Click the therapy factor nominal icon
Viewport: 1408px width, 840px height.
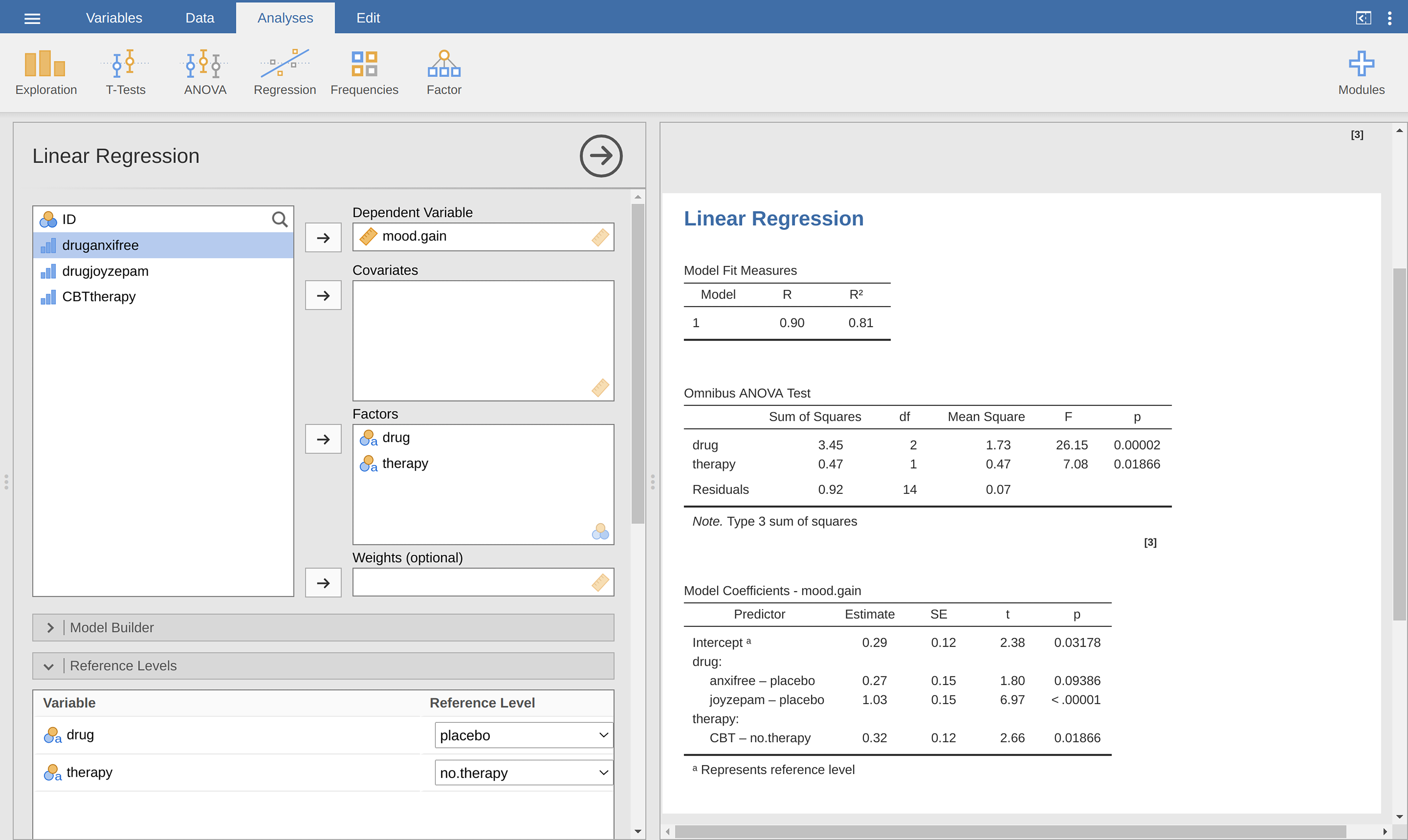[368, 464]
